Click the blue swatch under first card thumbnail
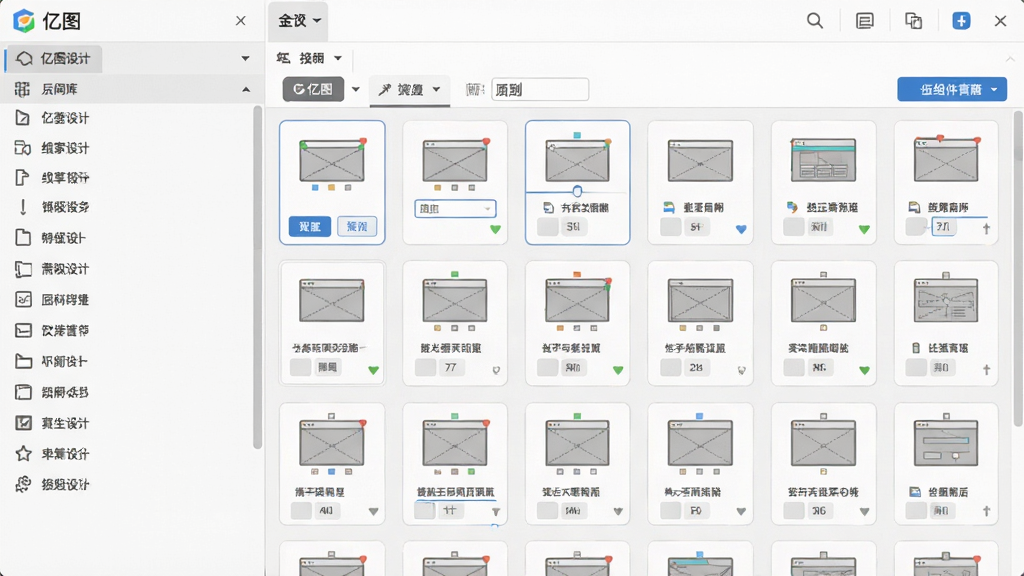The width and height of the screenshot is (1024, 576). (315, 187)
